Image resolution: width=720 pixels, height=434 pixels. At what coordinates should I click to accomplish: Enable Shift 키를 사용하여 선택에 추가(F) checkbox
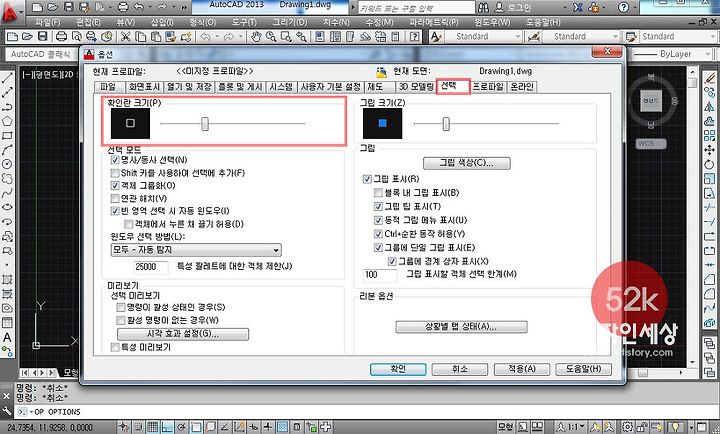point(115,173)
